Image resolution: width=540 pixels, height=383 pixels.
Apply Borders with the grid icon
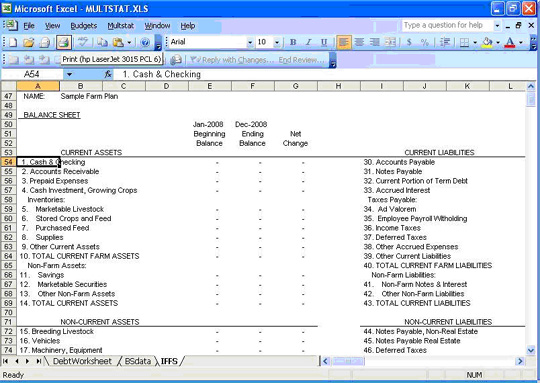(465, 42)
